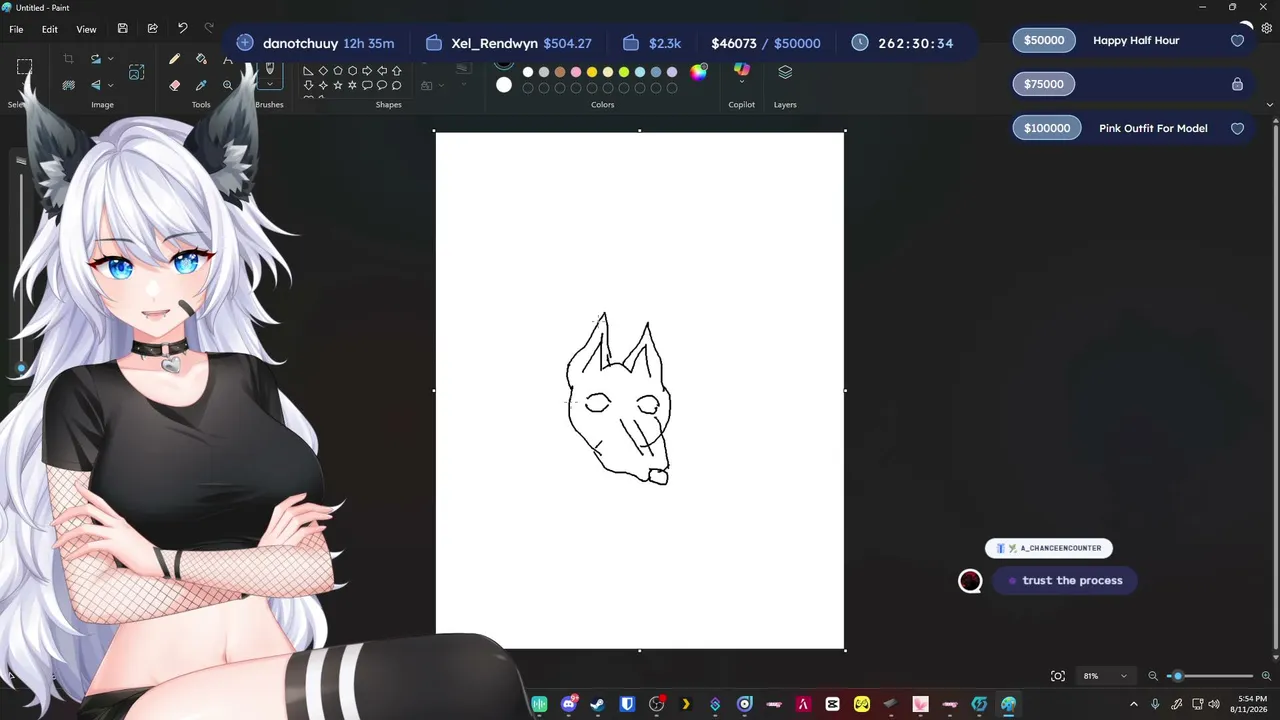
Task: Open CapCut from the taskbar
Action: (832, 704)
